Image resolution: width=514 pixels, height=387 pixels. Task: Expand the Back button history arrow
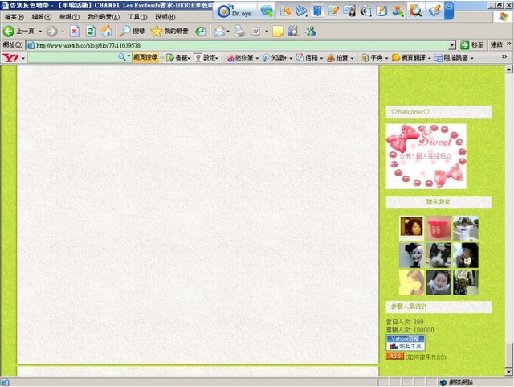click(x=40, y=31)
